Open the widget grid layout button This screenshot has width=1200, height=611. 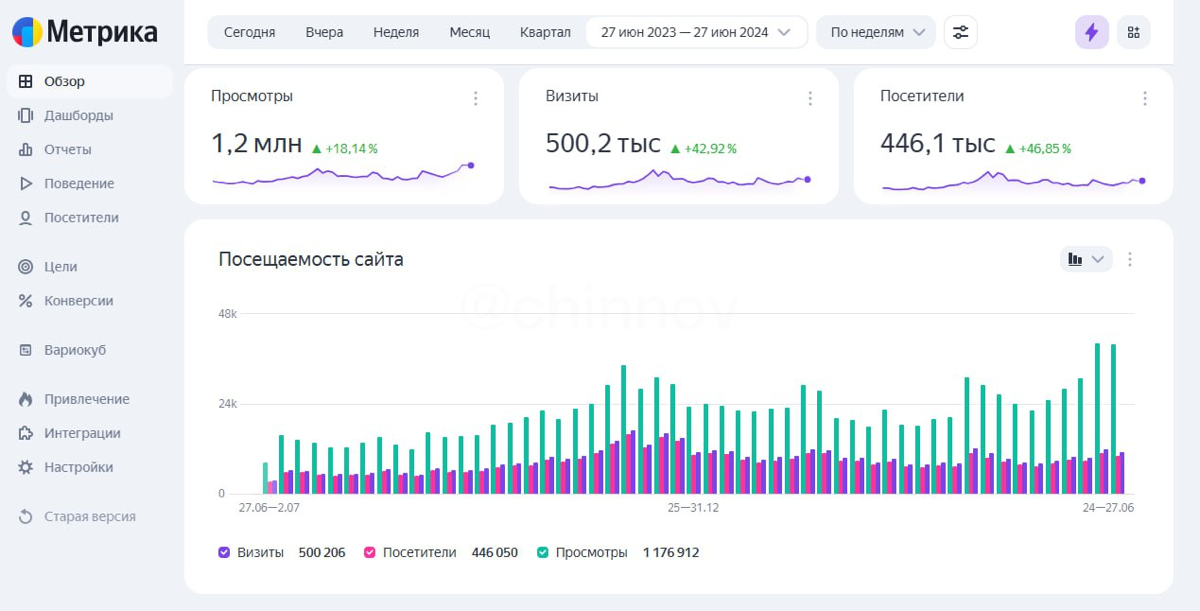[1133, 32]
